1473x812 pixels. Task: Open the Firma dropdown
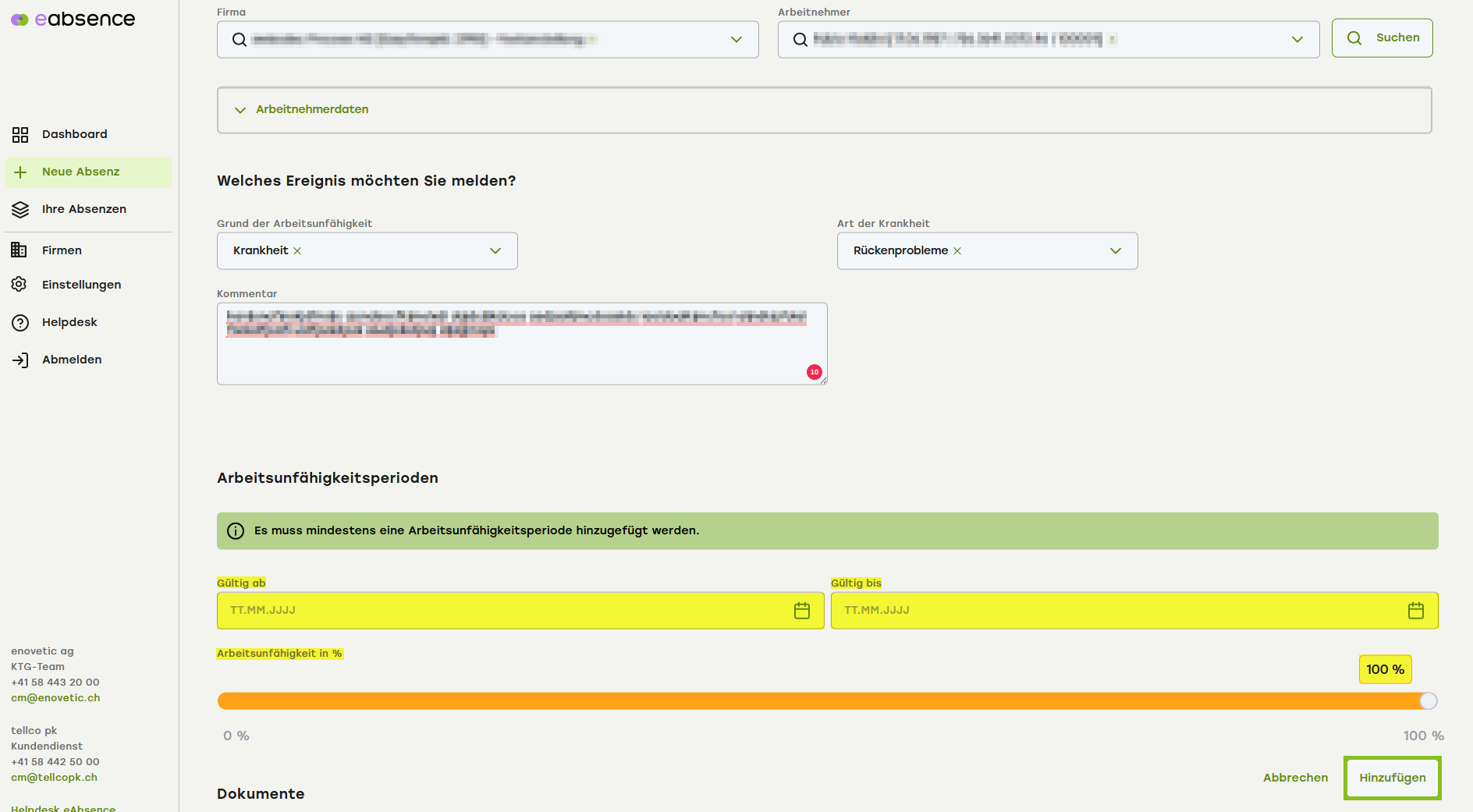coord(736,40)
